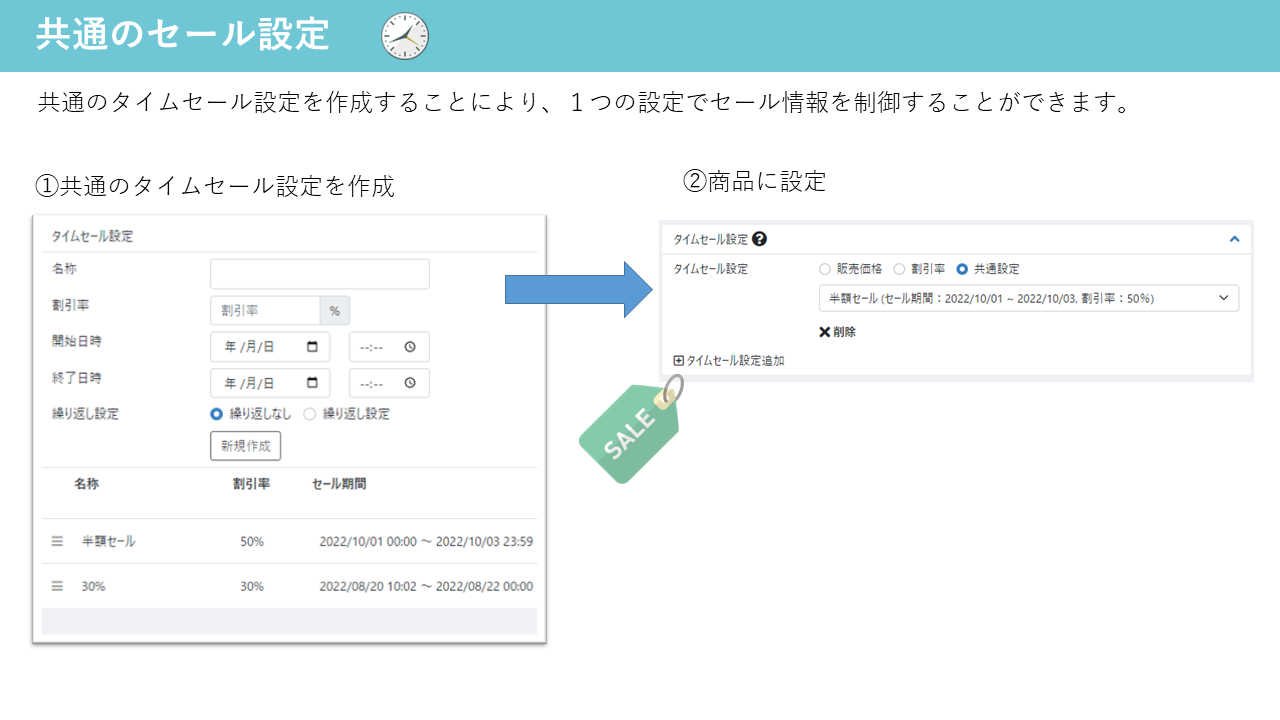Screen dimensions: 1280x720
Task: Open the end date calendar picker icon
Action: click(312, 383)
